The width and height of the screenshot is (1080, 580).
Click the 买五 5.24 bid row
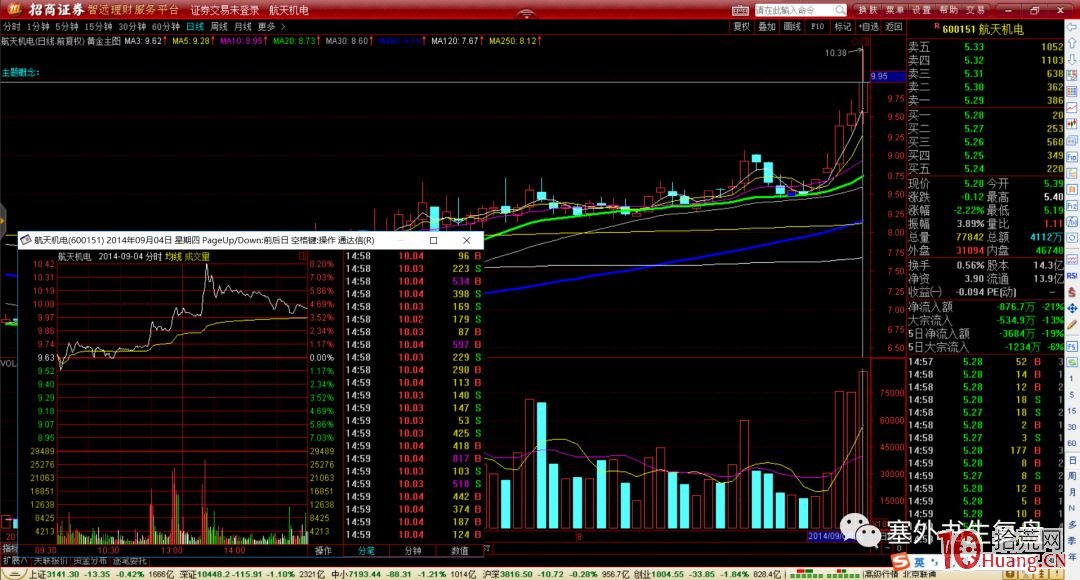(x=986, y=169)
